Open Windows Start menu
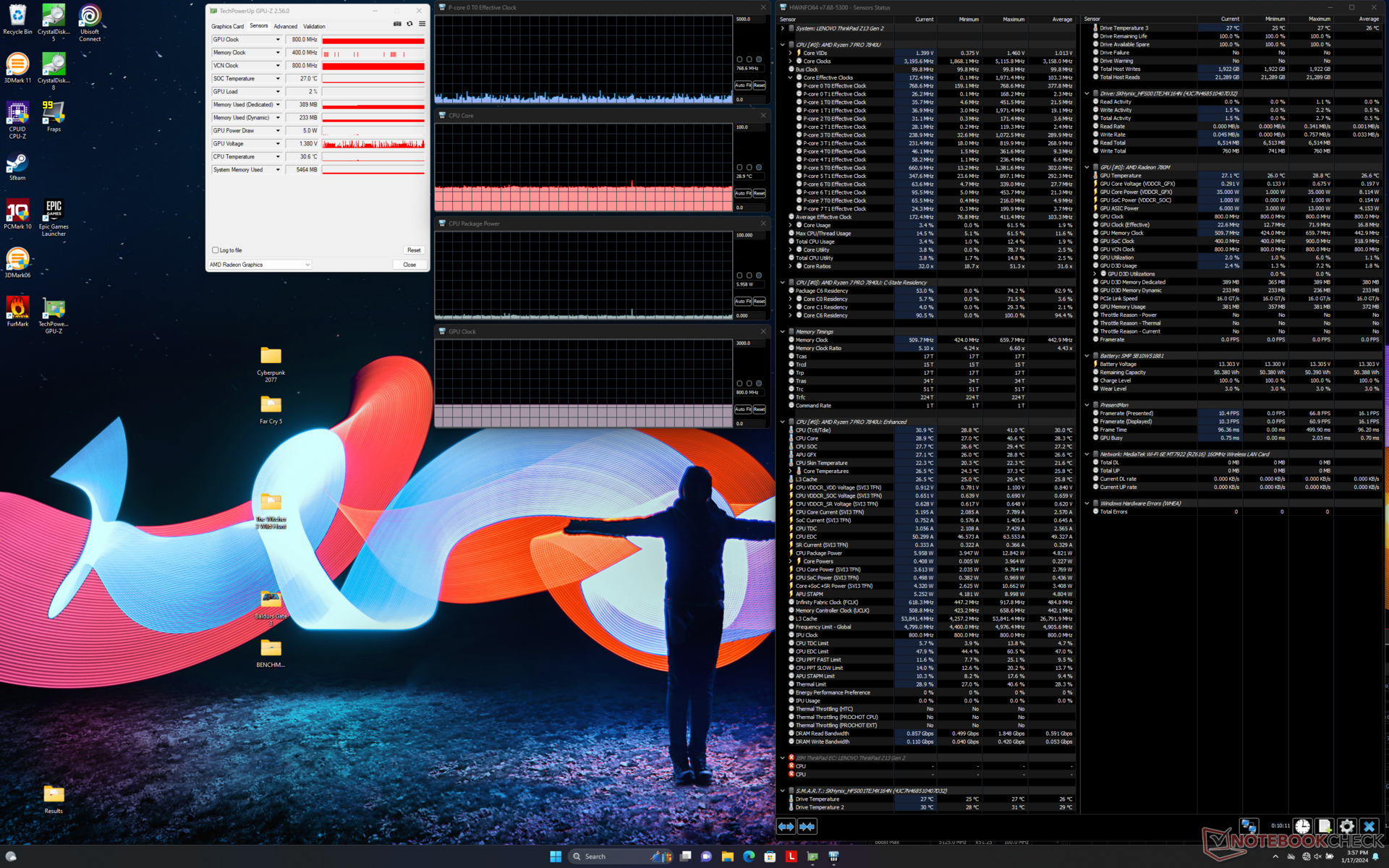 tap(555, 856)
